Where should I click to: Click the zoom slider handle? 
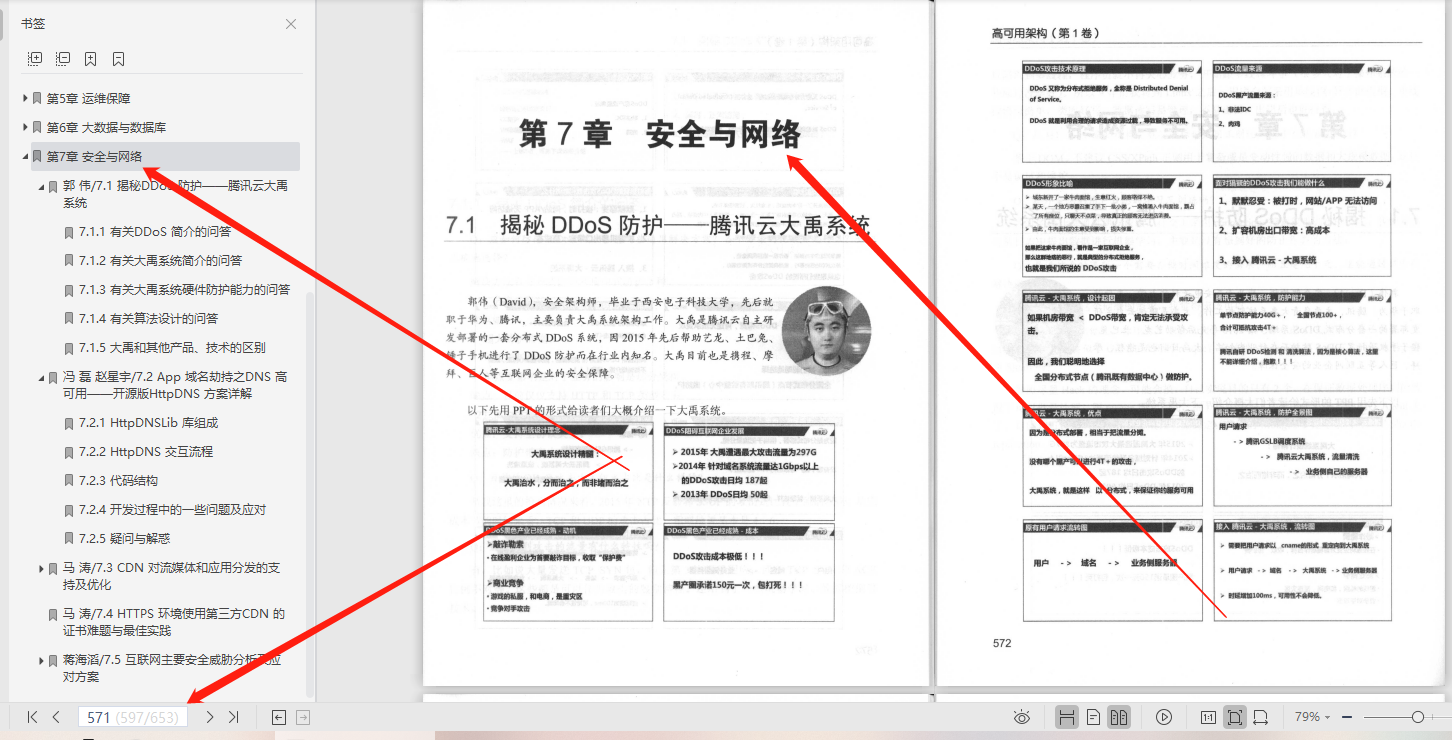coord(1418,717)
